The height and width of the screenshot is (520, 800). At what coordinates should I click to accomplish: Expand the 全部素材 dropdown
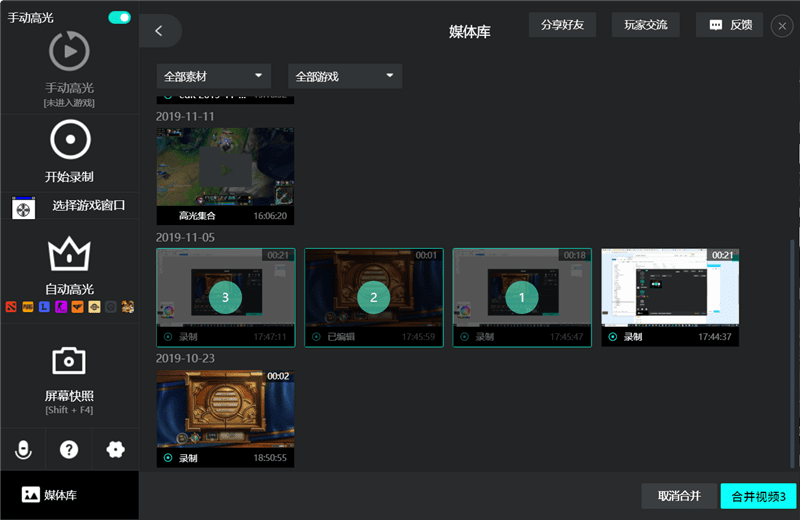click(214, 76)
